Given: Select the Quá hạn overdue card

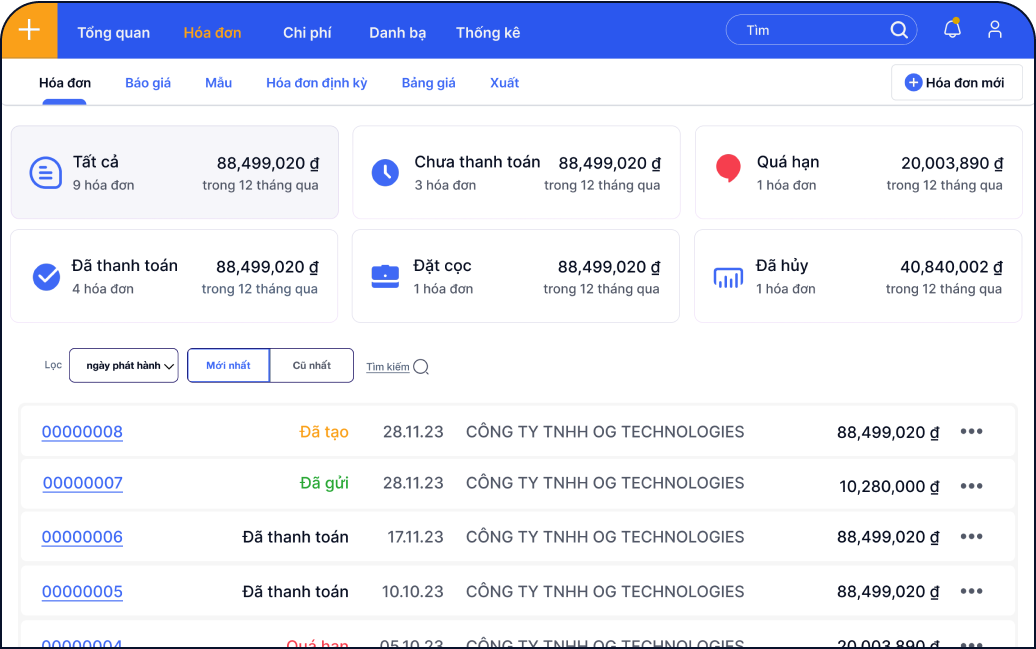Looking at the screenshot, I should coord(859,172).
